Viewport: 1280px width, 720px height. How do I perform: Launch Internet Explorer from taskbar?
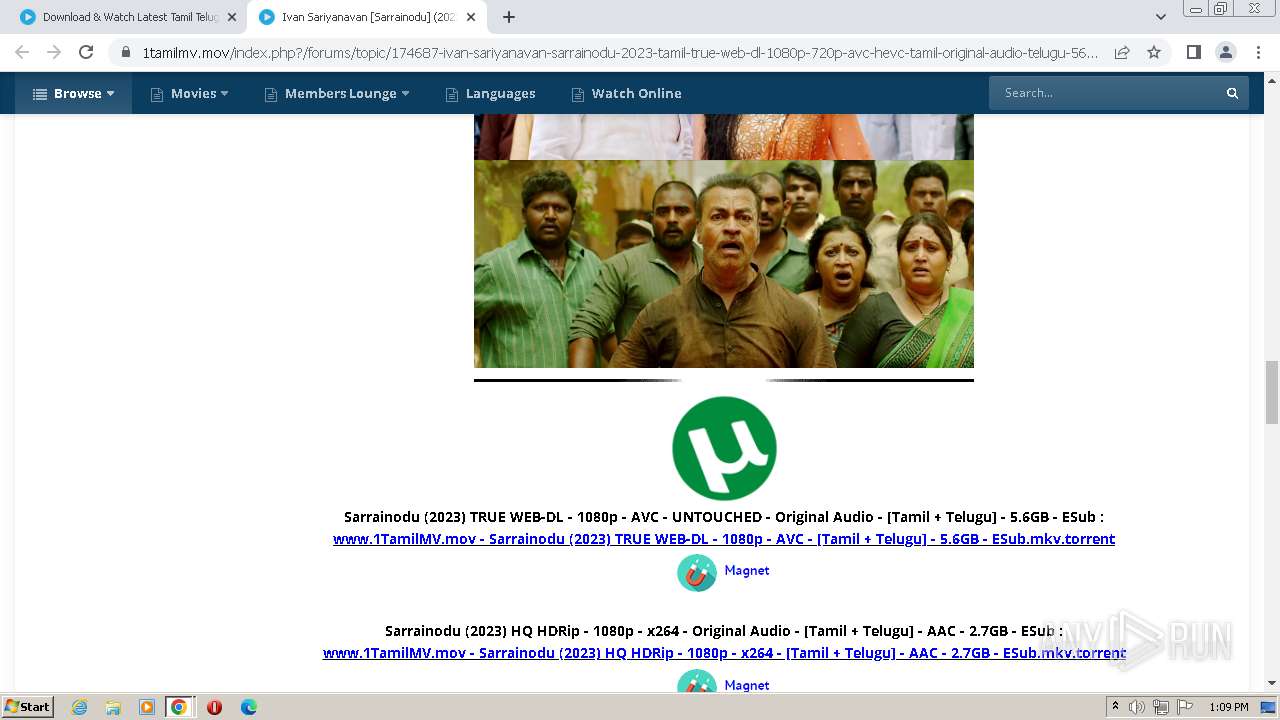pyautogui.click(x=79, y=707)
